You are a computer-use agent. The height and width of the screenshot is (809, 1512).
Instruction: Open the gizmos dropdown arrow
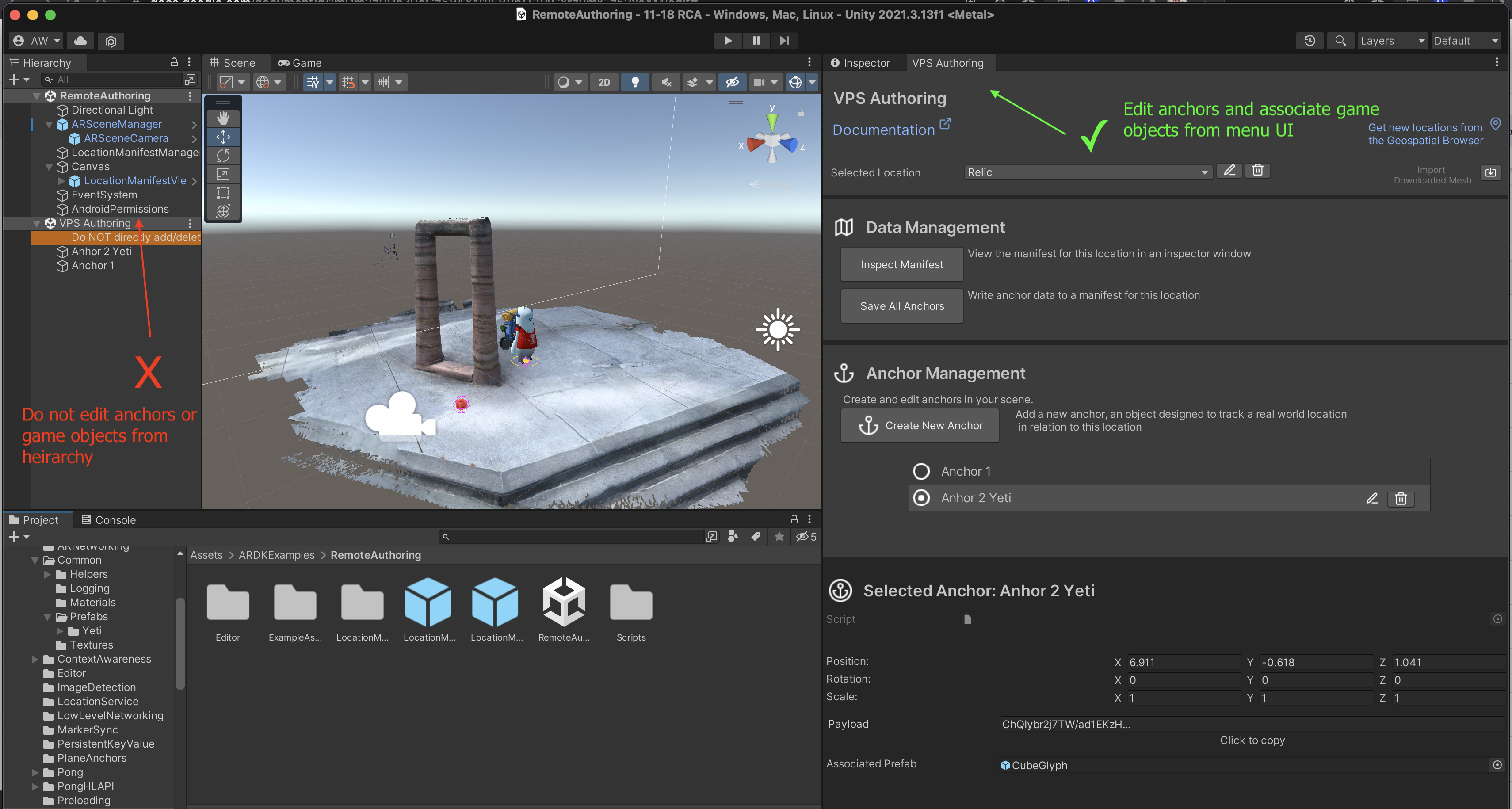pos(812,82)
